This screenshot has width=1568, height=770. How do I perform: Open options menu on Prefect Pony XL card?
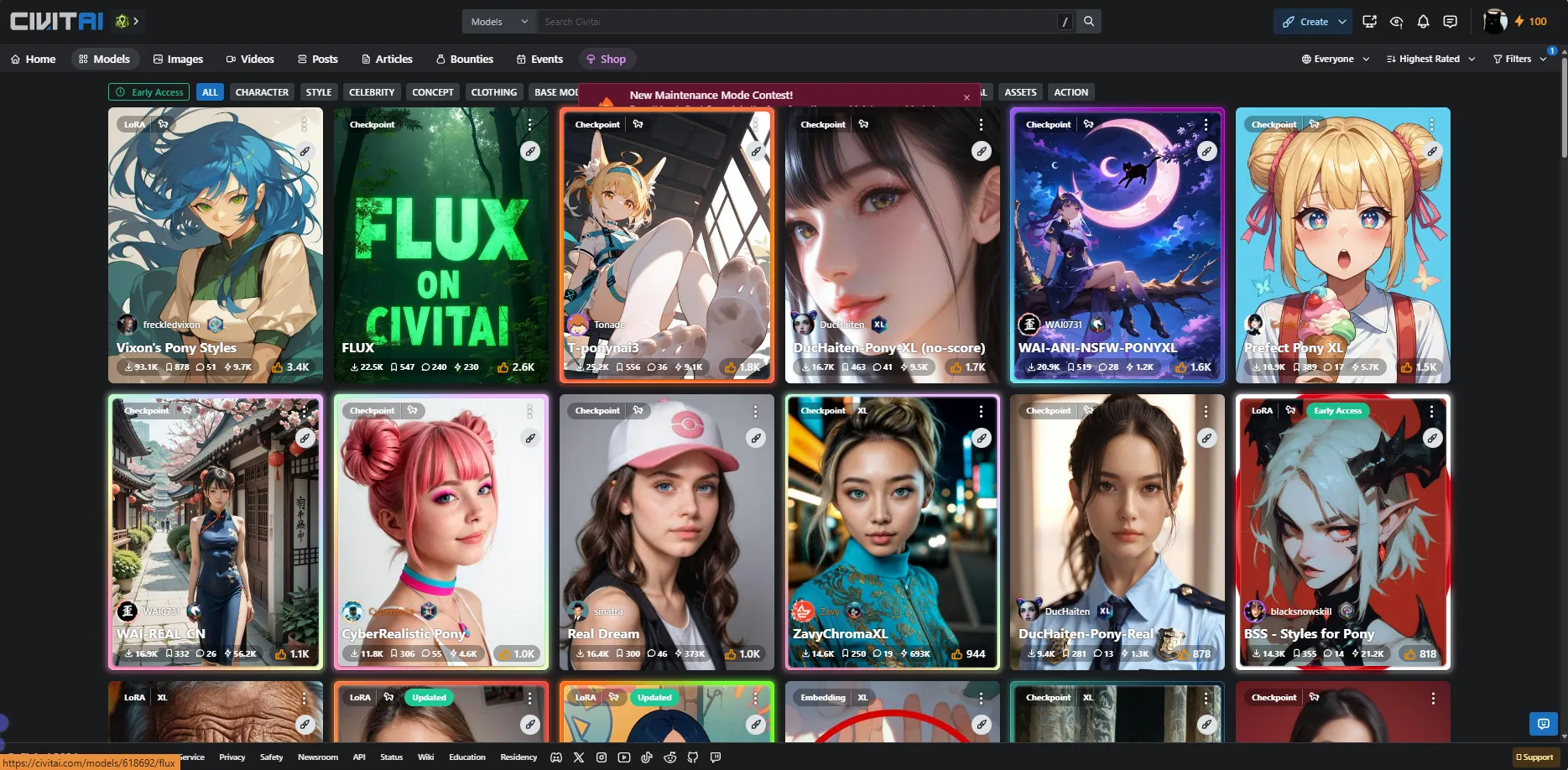tap(1431, 124)
